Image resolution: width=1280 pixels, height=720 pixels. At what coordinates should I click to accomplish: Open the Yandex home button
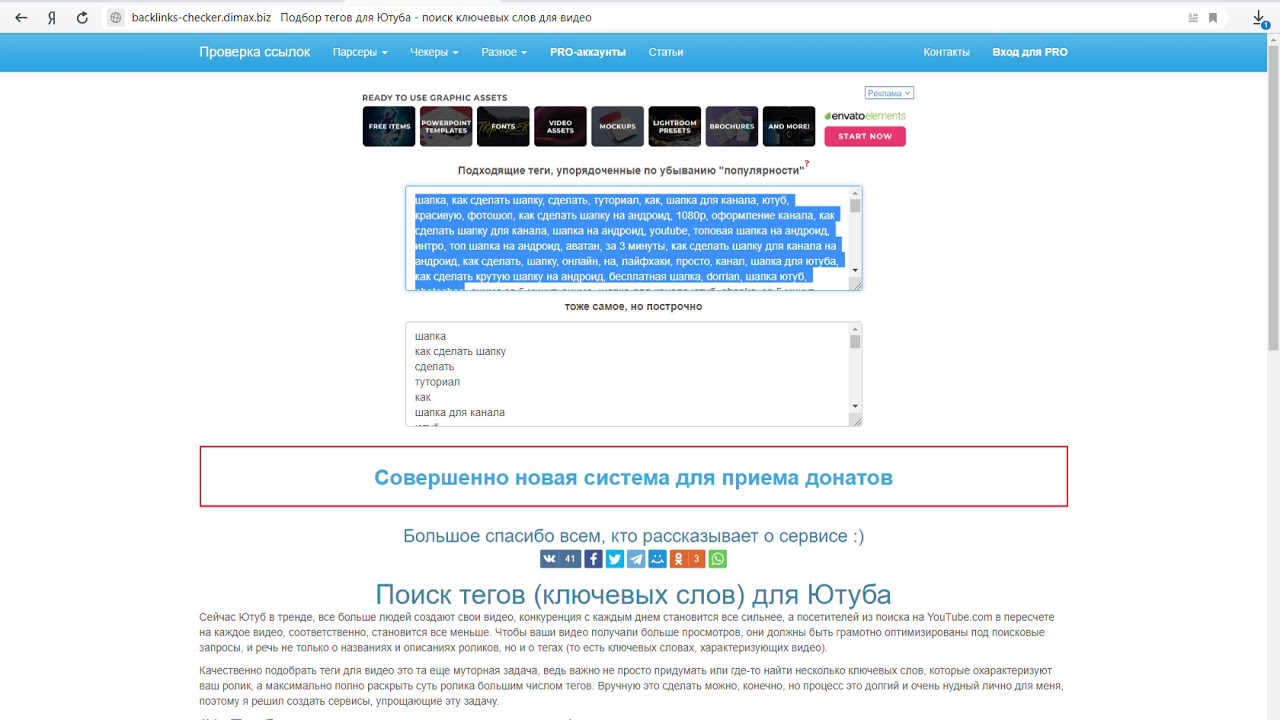click(x=52, y=18)
